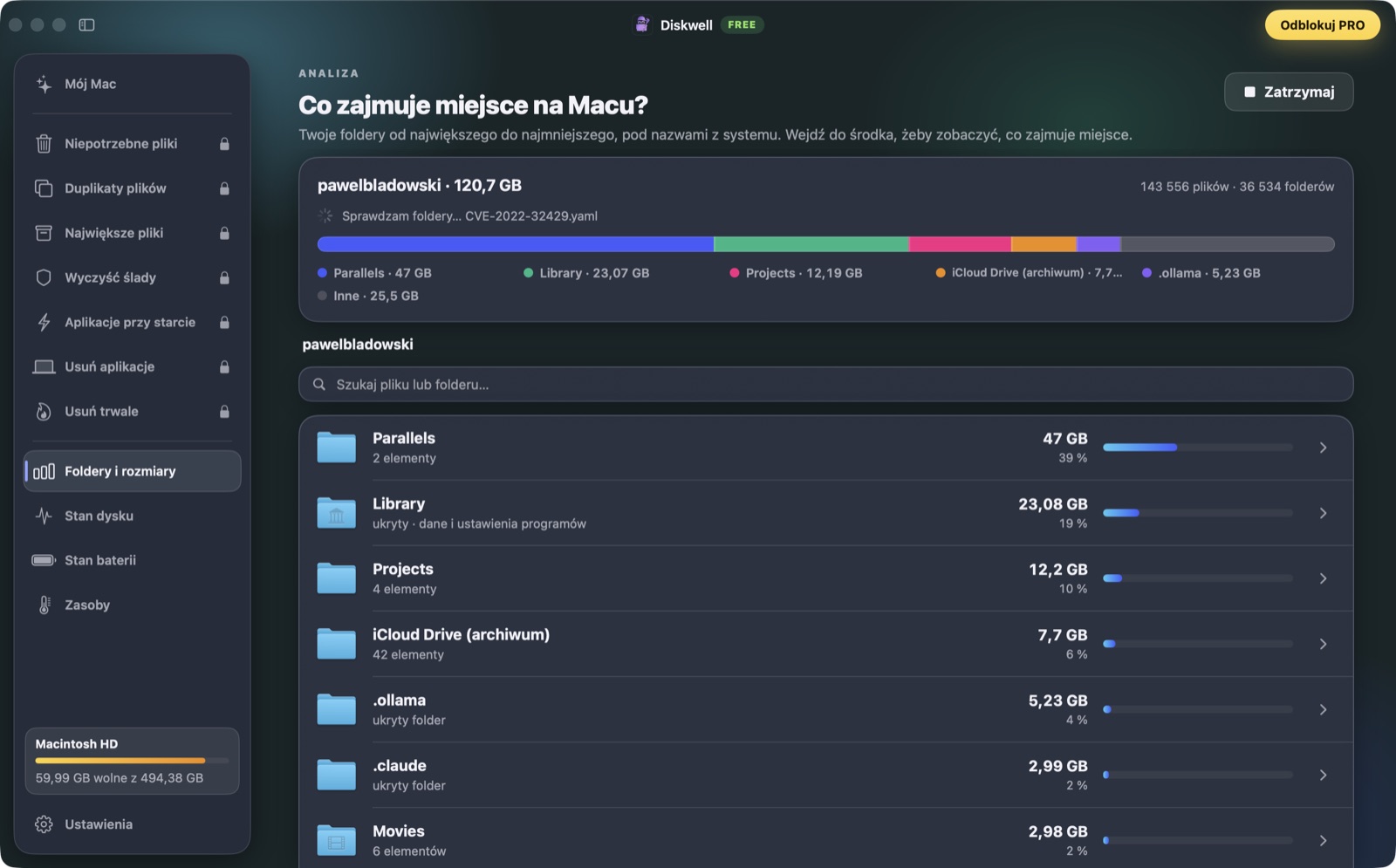Click the green Library segment in usage bar
This screenshot has width=1396, height=868.
point(811,244)
